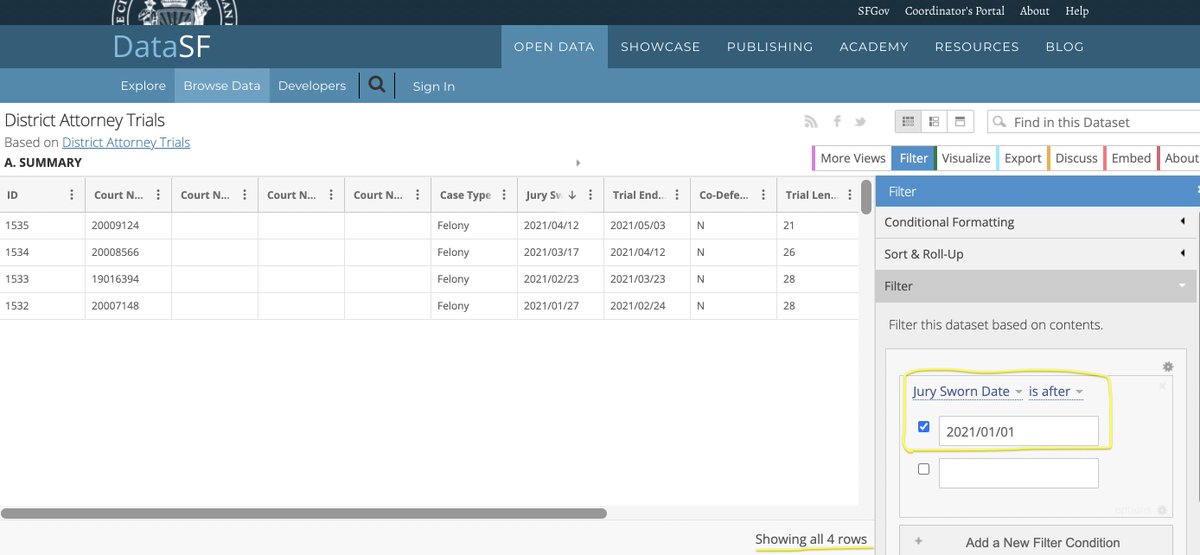Open the 'is after' operator dropdown
The height and width of the screenshot is (555, 1200).
point(1056,391)
